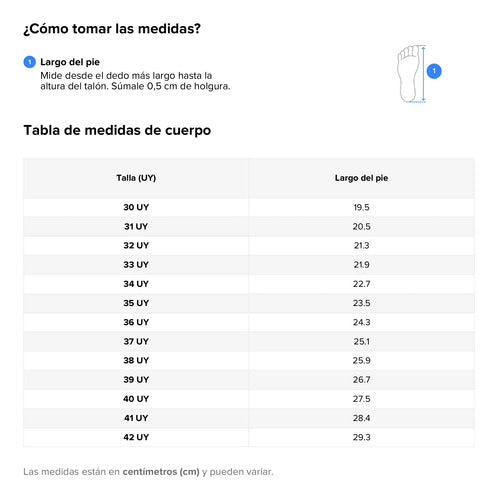Click the centímetros (cm) bold text in footnote

[161, 472]
